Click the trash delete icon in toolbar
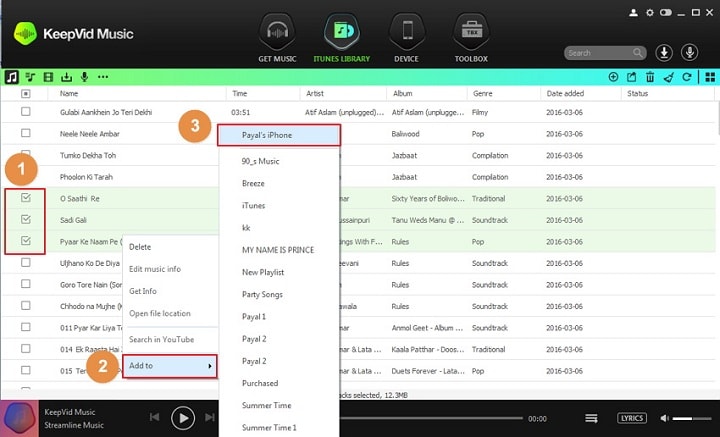Screen dimensions: 720x437 point(650,77)
